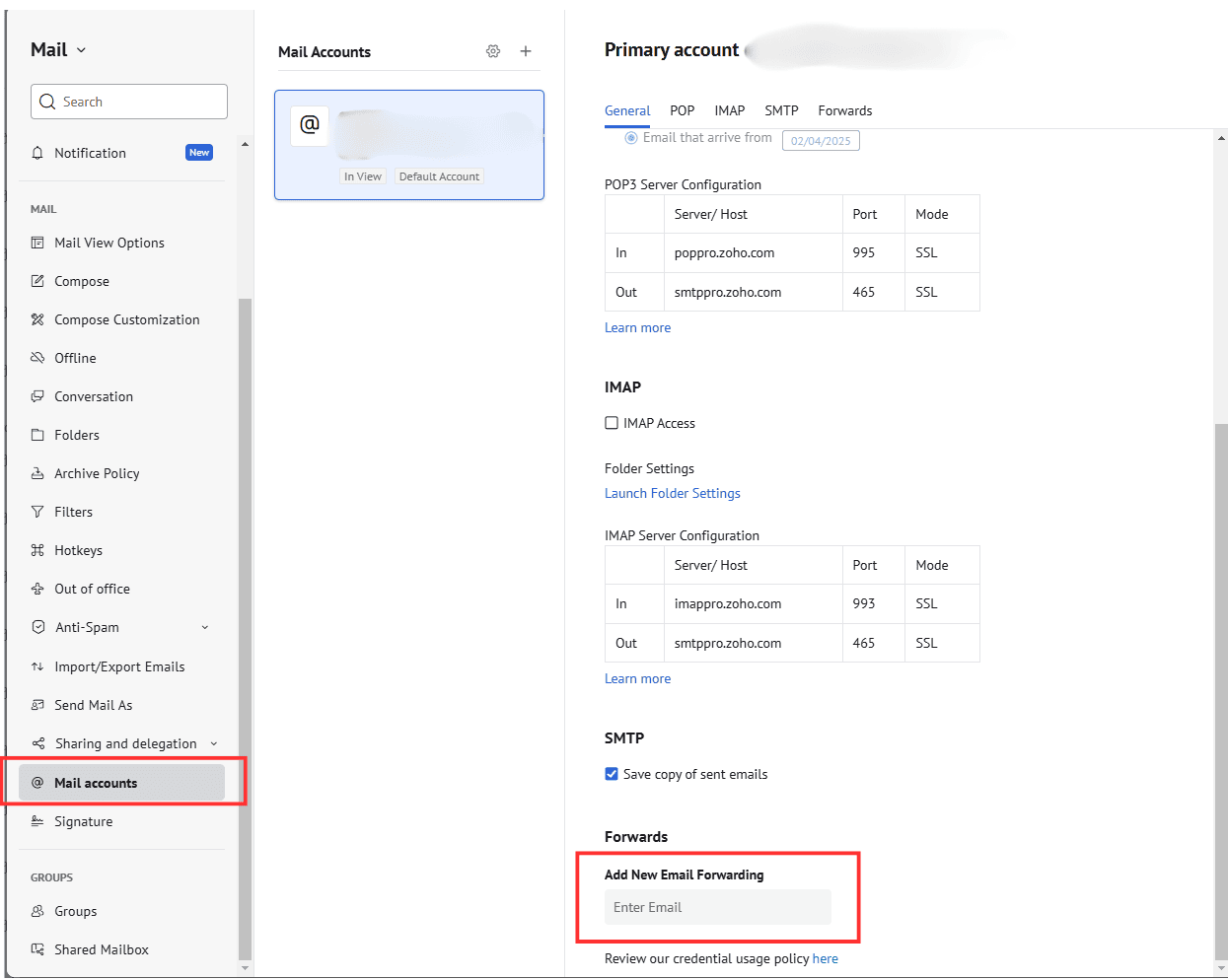This screenshot has height=980, width=1228.
Task: Click the Sharing and delegation icon
Action: click(x=37, y=743)
